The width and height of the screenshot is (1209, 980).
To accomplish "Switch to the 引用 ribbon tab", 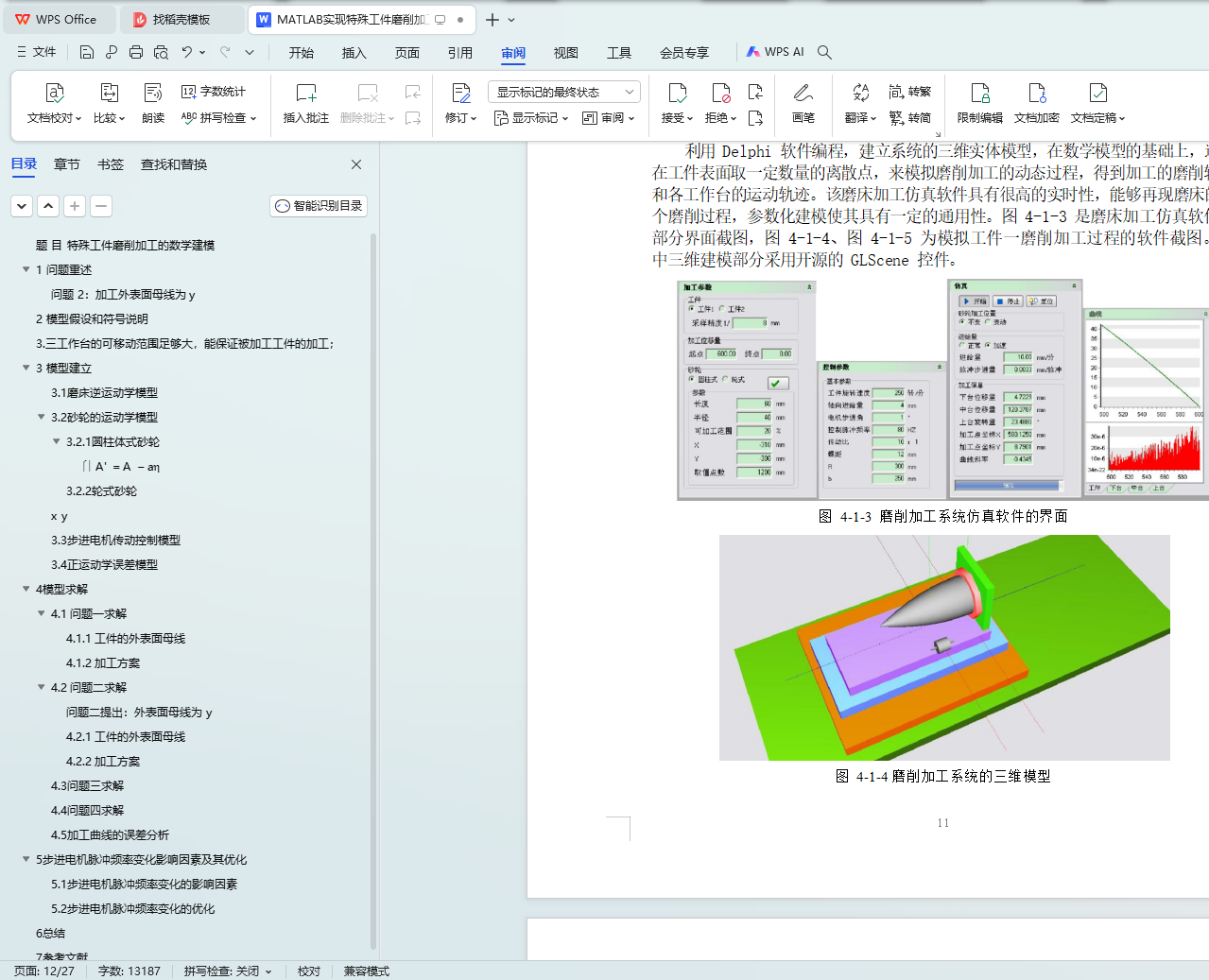I will click(x=460, y=53).
